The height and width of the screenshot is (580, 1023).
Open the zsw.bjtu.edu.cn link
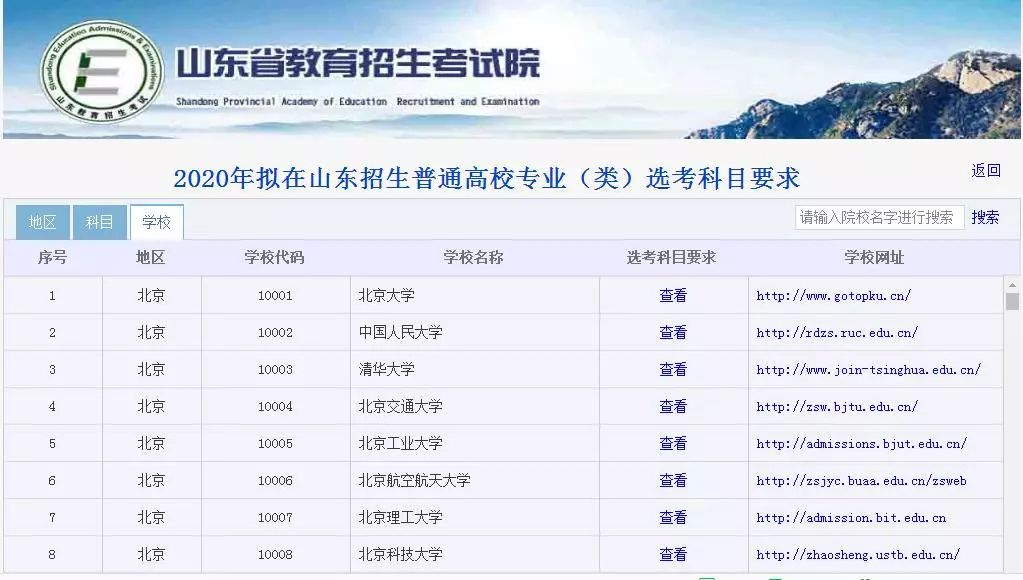click(x=837, y=406)
